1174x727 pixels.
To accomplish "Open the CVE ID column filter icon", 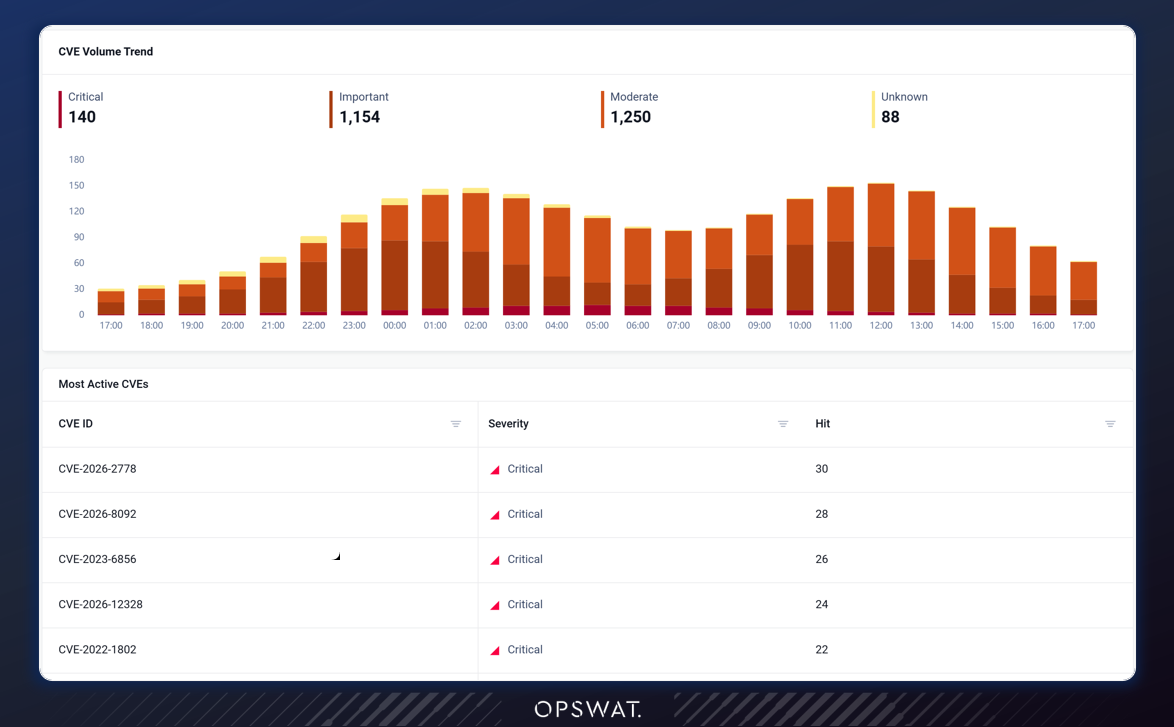I will [x=455, y=424].
